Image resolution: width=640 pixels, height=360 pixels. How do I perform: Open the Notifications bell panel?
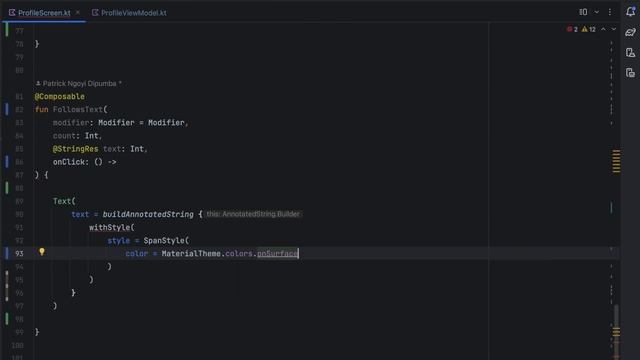click(x=631, y=12)
